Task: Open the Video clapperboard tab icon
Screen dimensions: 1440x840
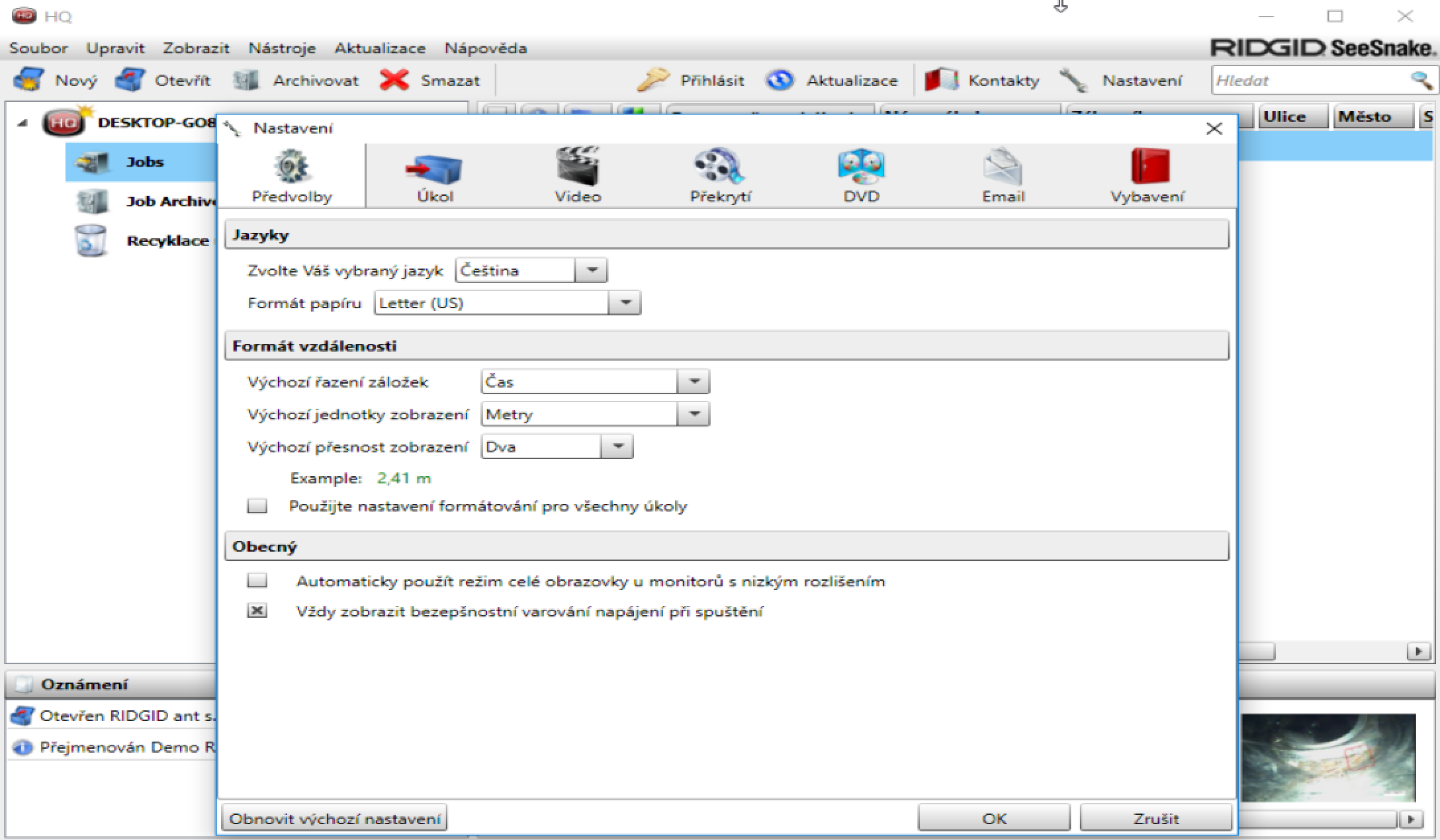Action: tap(578, 166)
